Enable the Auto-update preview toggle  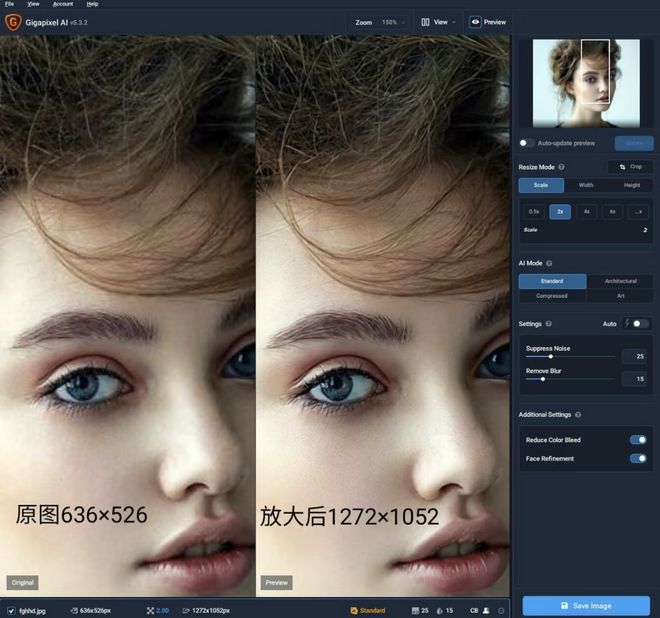[525, 143]
